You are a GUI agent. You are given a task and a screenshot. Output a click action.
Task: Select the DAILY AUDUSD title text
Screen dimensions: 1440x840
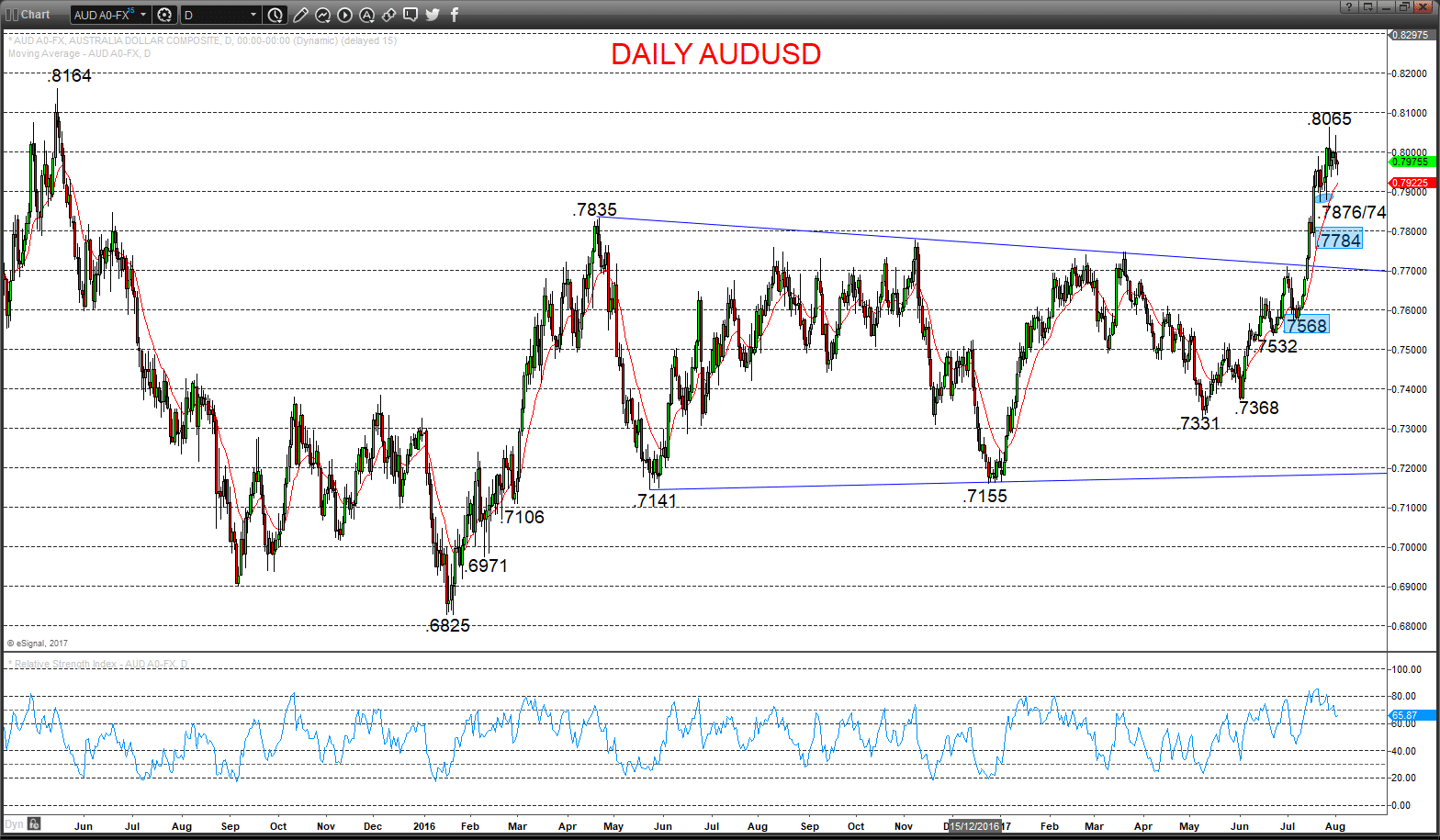(715, 54)
